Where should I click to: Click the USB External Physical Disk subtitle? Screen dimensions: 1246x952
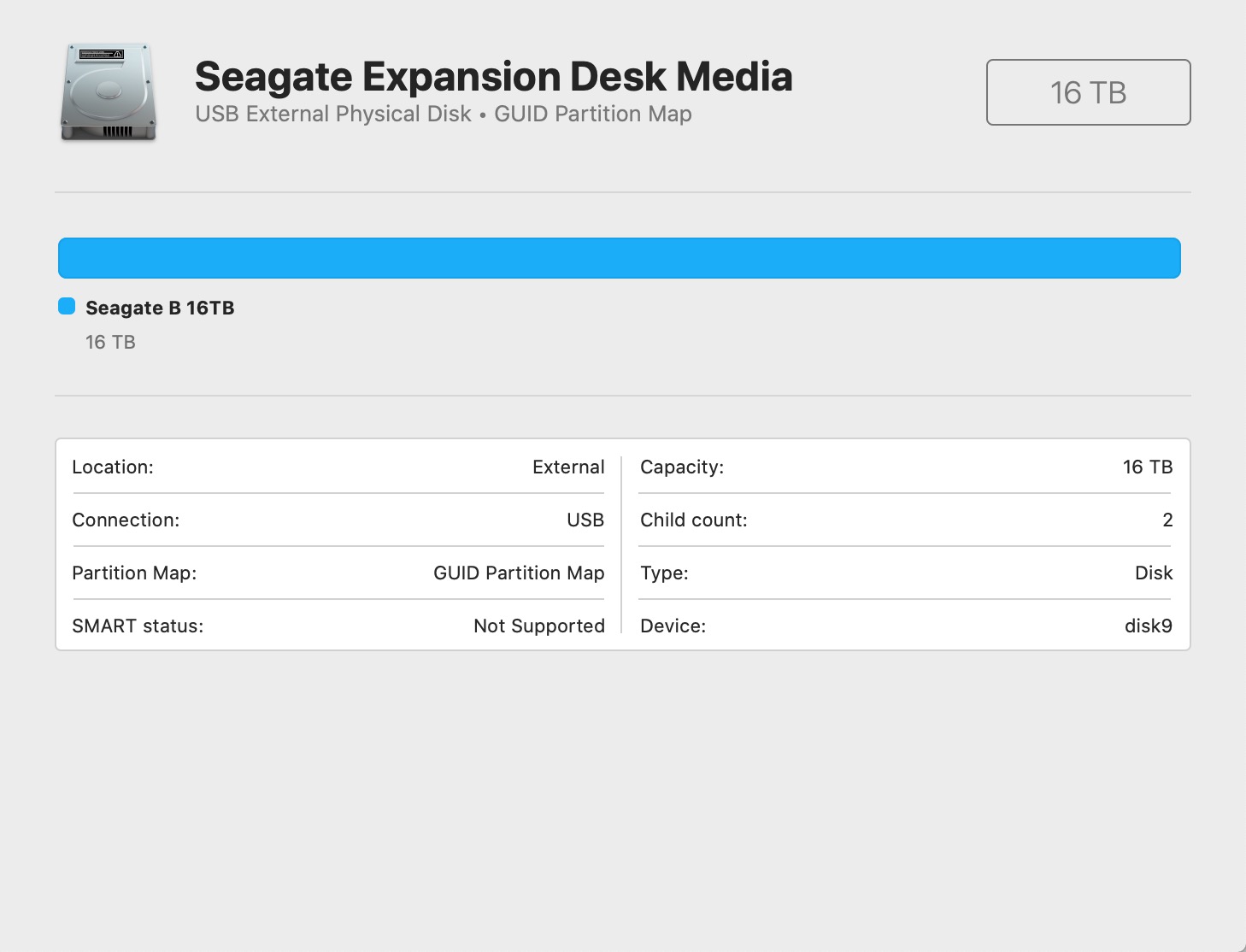point(333,115)
